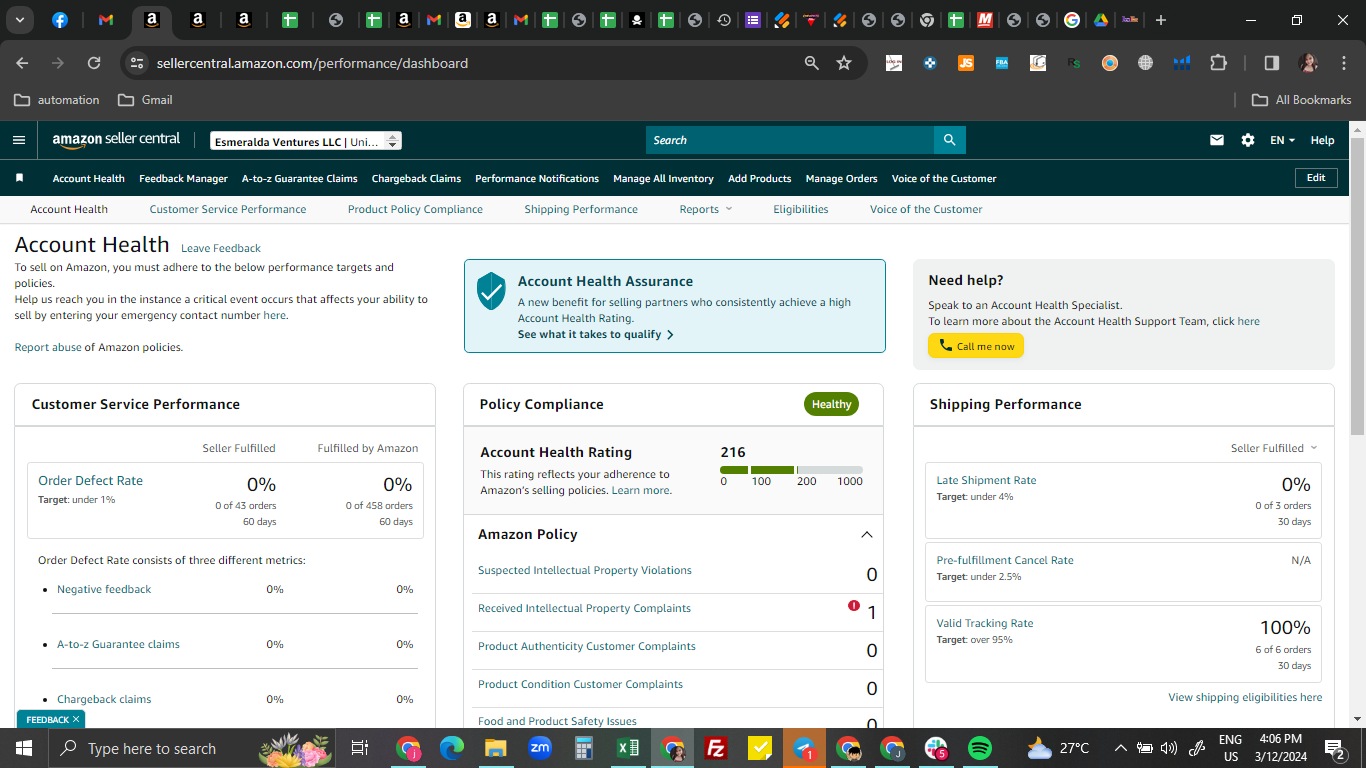The image size is (1366, 768).
Task: Open the messages envelope icon
Action: (x=1217, y=140)
